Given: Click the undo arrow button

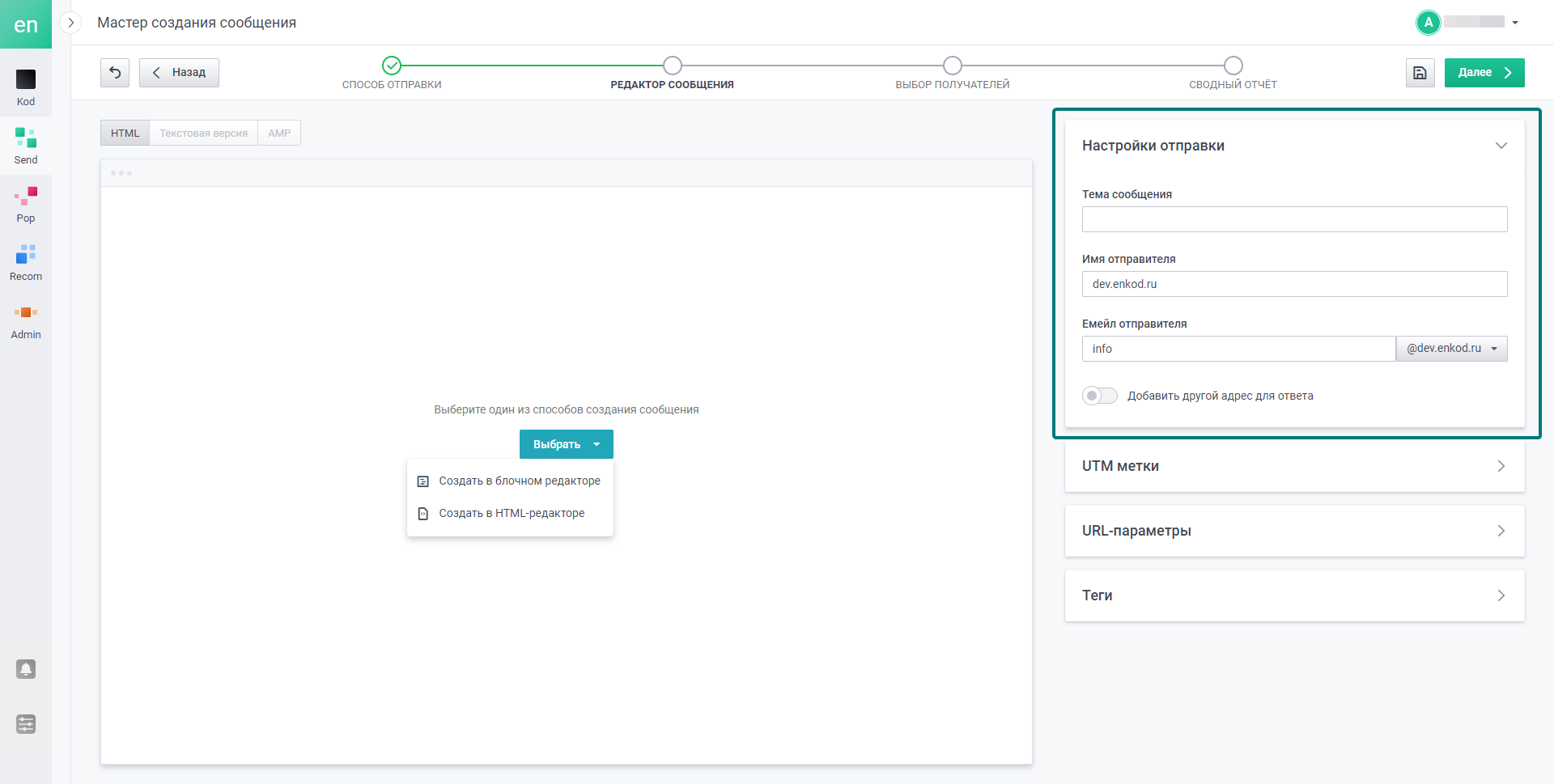Looking at the screenshot, I should (x=115, y=73).
